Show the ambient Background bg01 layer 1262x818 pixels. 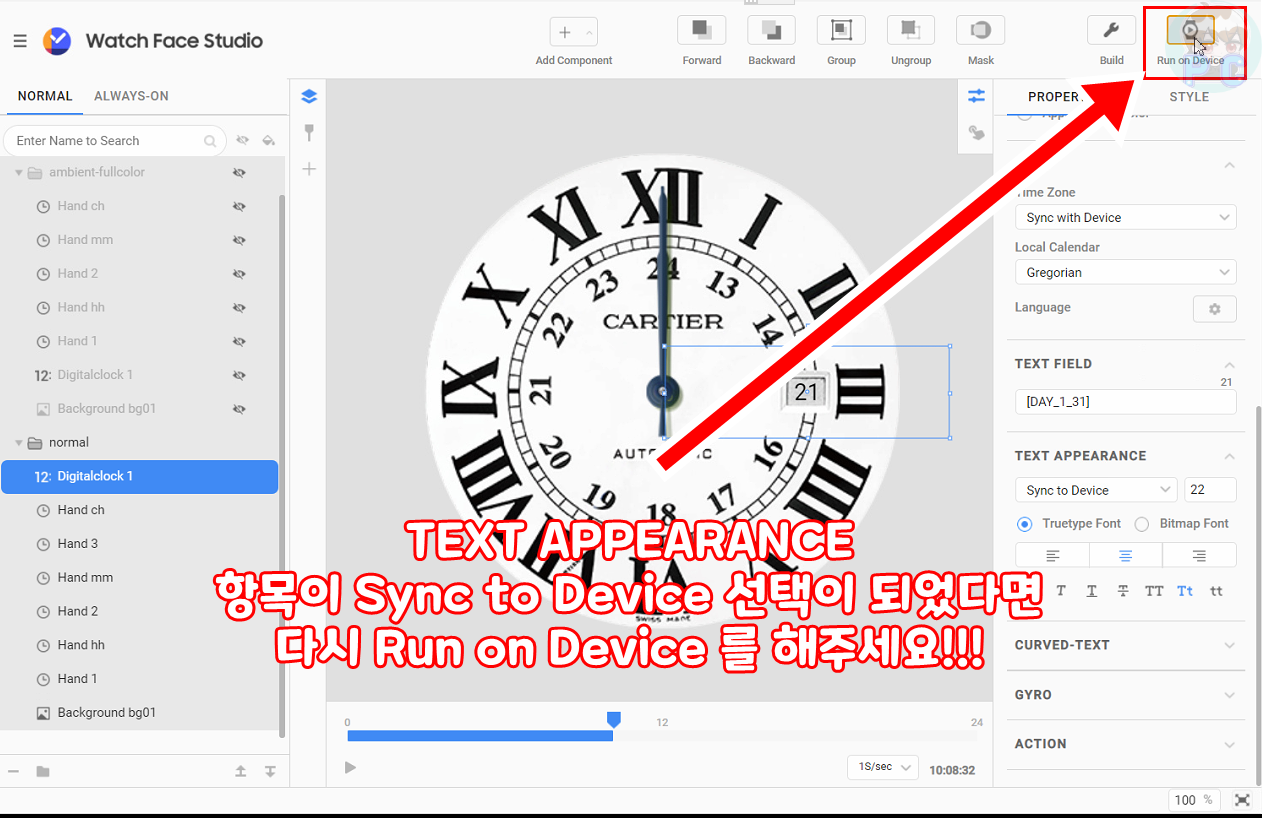tap(239, 409)
